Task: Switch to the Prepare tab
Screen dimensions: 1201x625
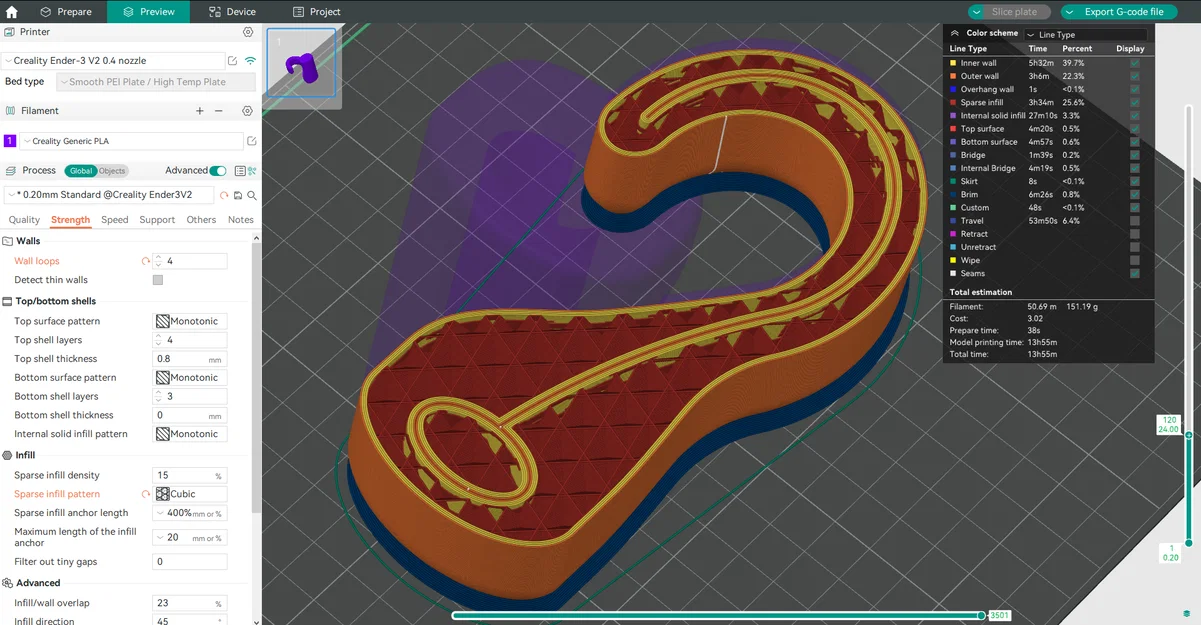Action: (x=66, y=12)
